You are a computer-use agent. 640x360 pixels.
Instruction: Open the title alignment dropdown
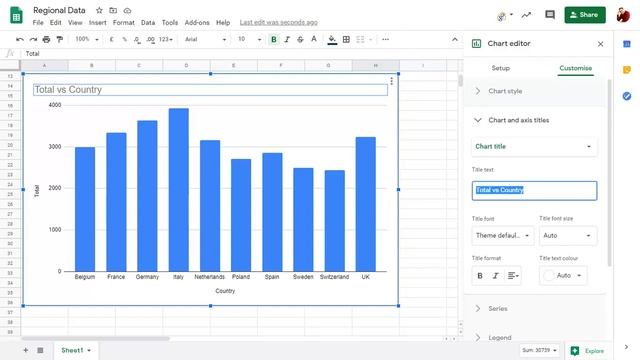point(513,276)
